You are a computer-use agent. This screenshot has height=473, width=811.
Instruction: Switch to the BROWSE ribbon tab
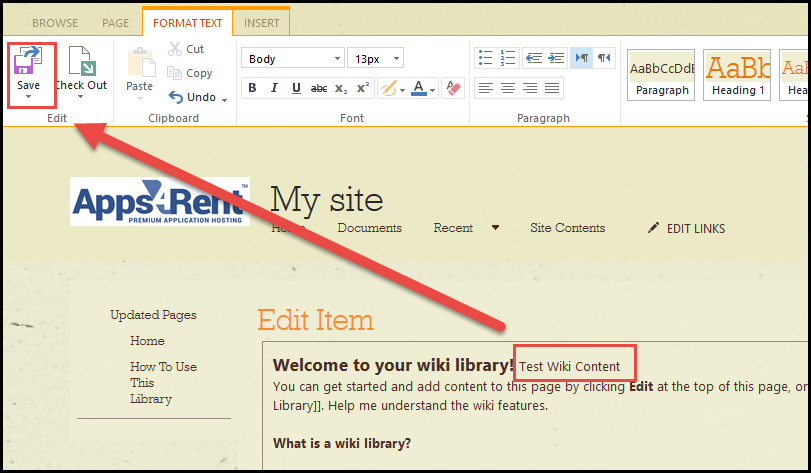(55, 23)
